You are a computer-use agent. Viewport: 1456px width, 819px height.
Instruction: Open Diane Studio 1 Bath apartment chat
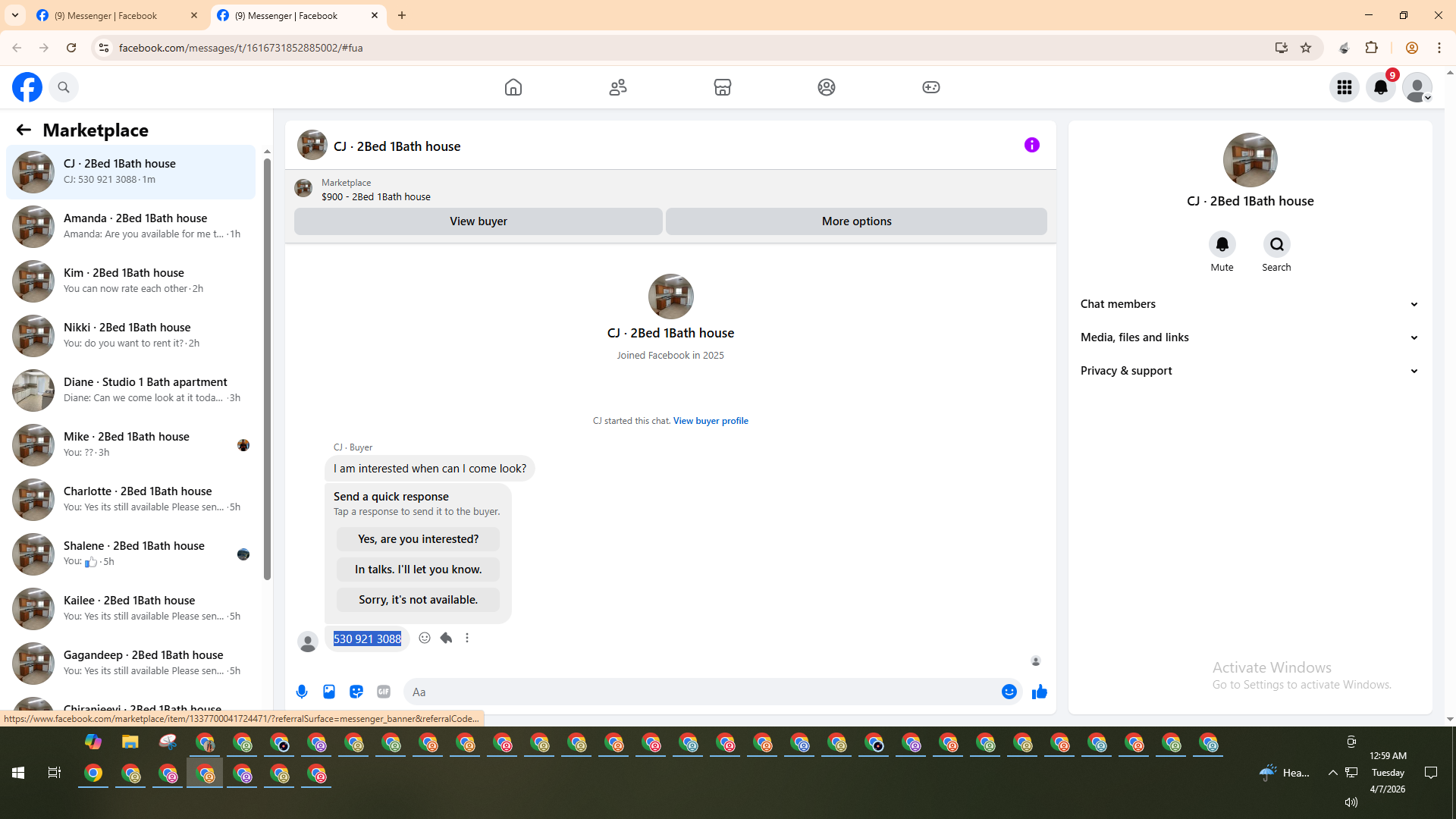131,390
